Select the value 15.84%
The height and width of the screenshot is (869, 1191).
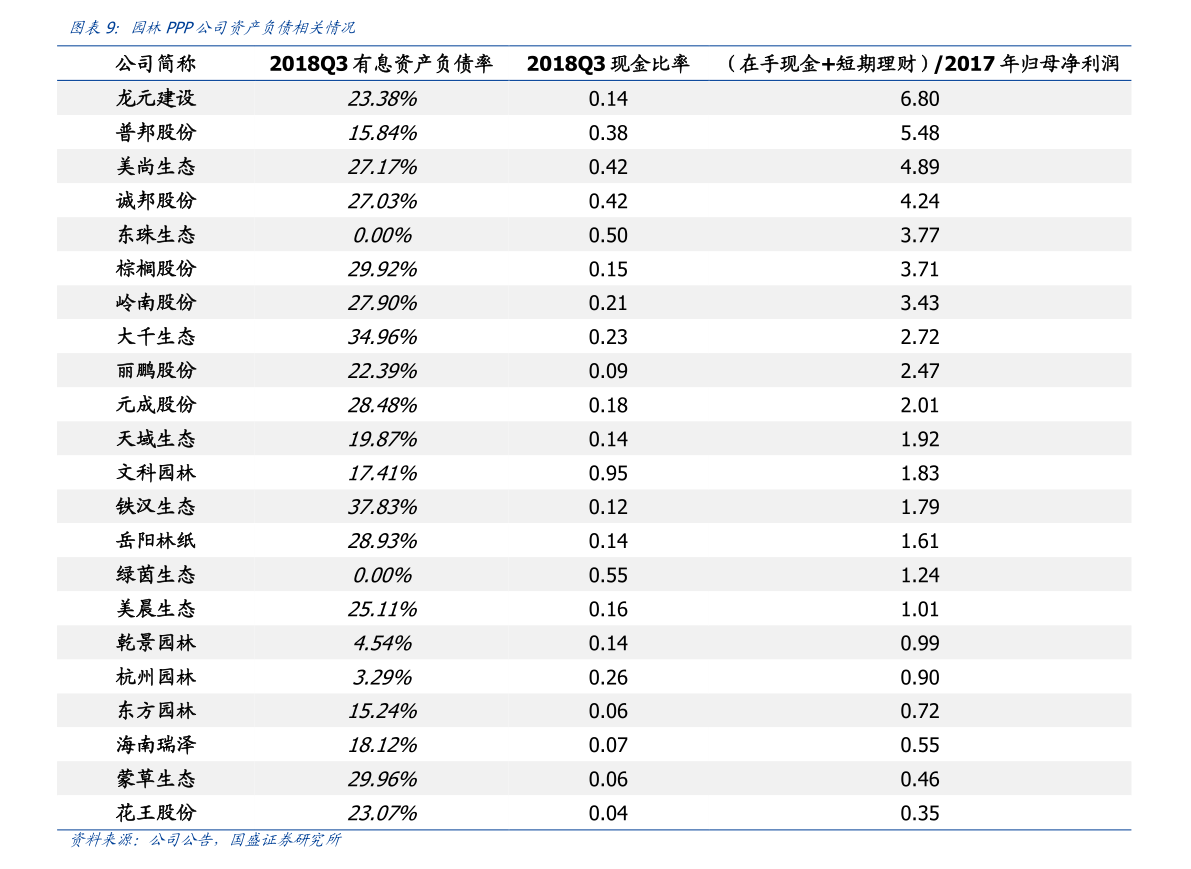[x=382, y=133]
